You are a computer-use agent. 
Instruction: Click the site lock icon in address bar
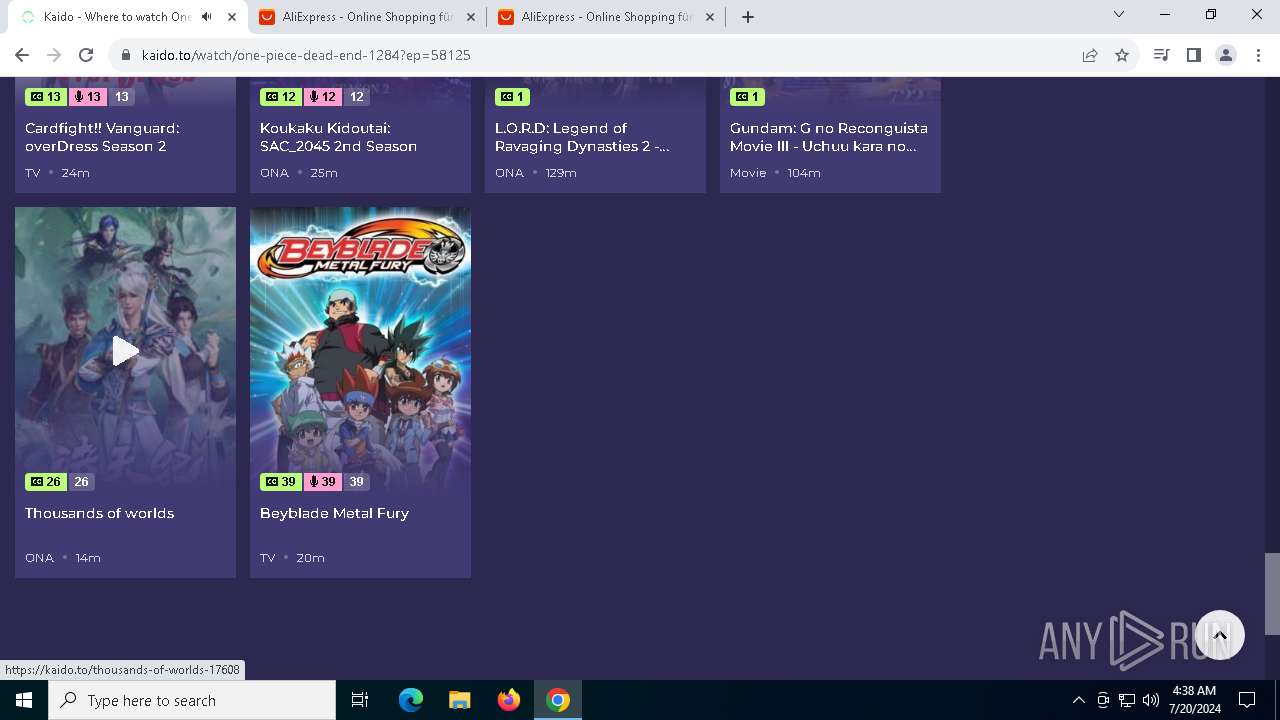125,55
